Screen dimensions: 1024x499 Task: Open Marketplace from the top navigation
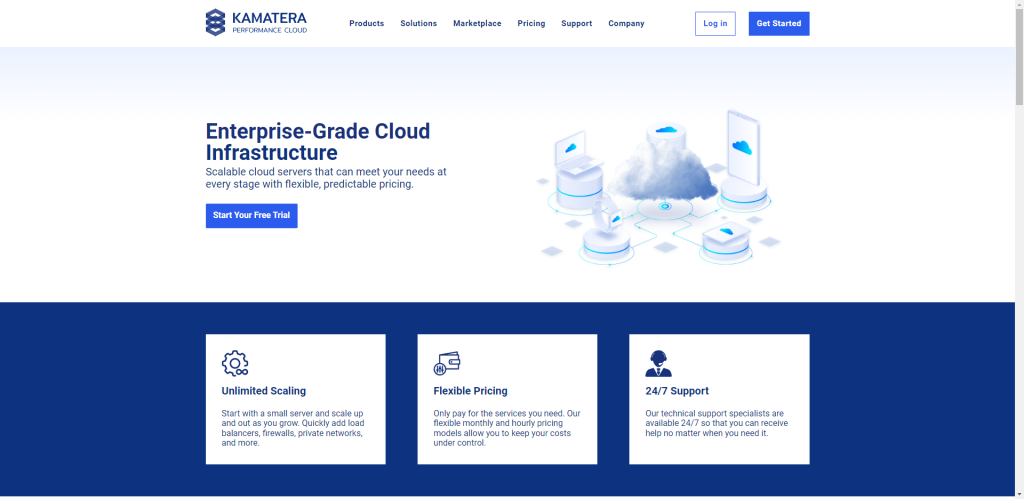(x=477, y=23)
